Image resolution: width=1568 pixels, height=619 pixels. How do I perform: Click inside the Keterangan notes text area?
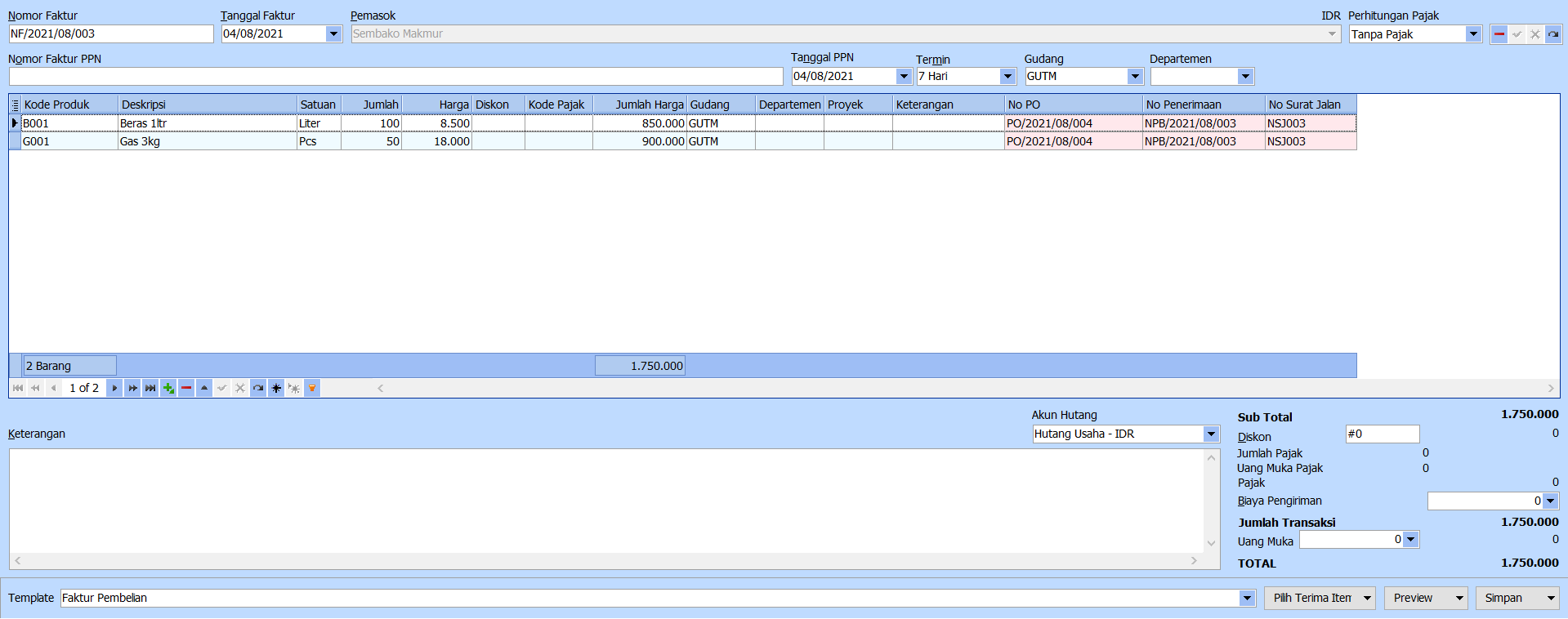click(606, 501)
